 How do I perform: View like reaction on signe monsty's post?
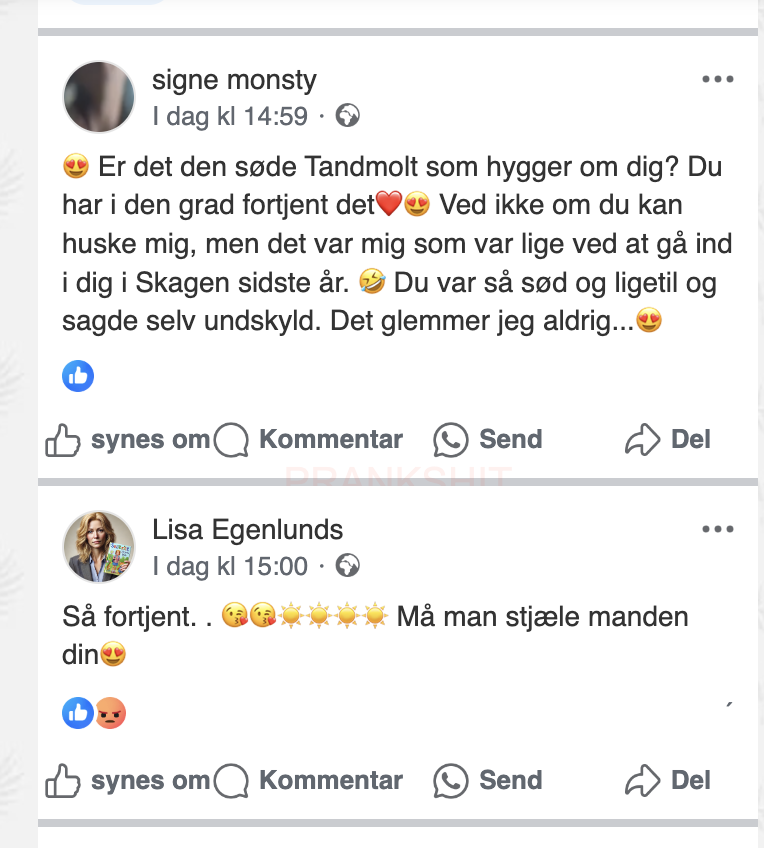tap(78, 376)
